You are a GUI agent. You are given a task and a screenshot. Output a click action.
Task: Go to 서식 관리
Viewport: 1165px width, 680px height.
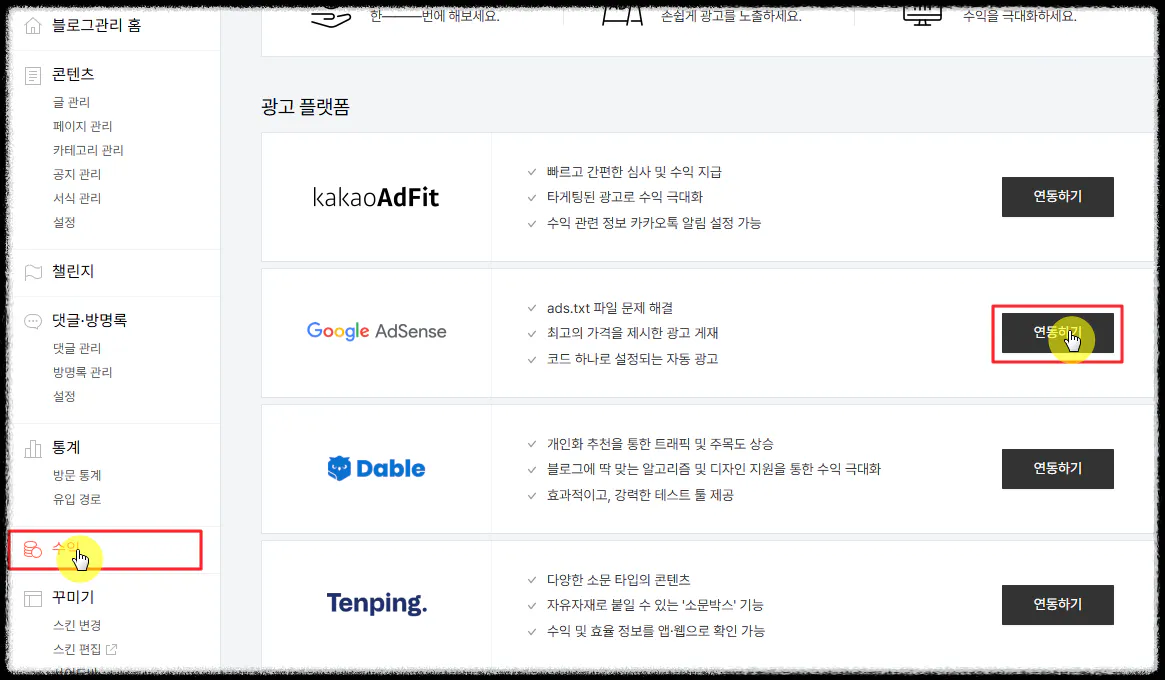click(77, 198)
